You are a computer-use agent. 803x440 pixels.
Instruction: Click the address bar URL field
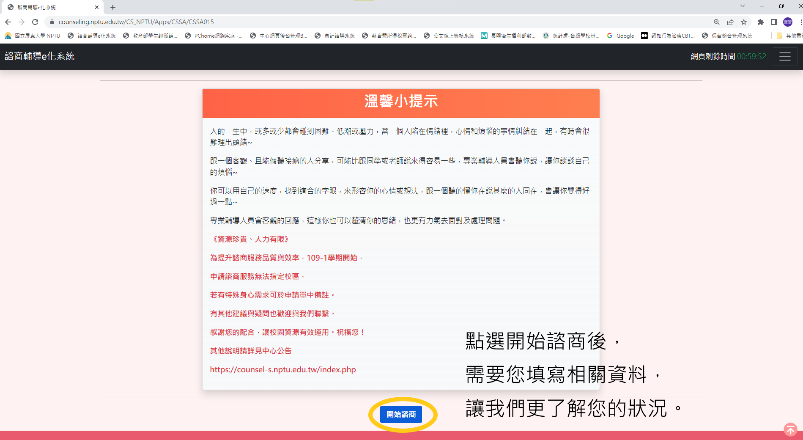tap(379, 22)
